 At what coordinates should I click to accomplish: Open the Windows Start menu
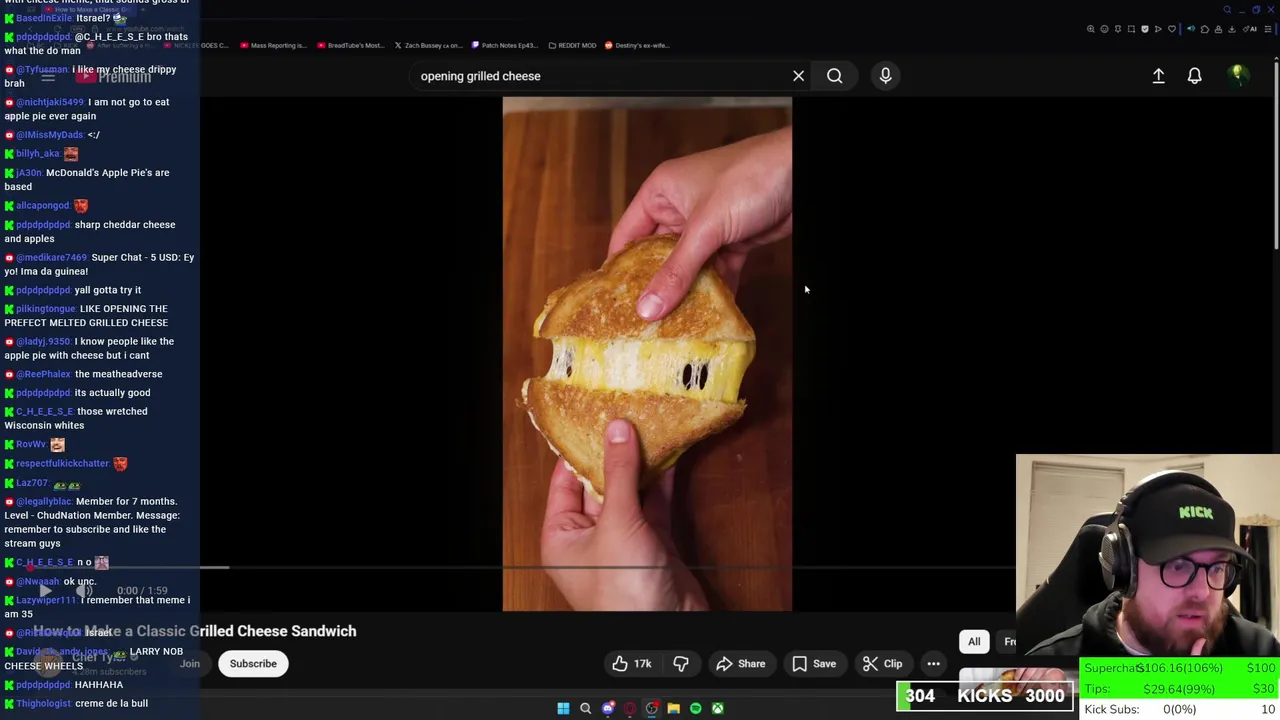pyautogui.click(x=563, y=708)
